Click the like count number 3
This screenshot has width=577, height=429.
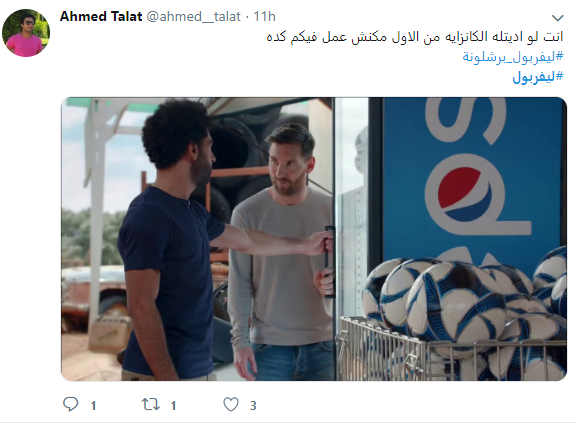[x=253, y=405]
